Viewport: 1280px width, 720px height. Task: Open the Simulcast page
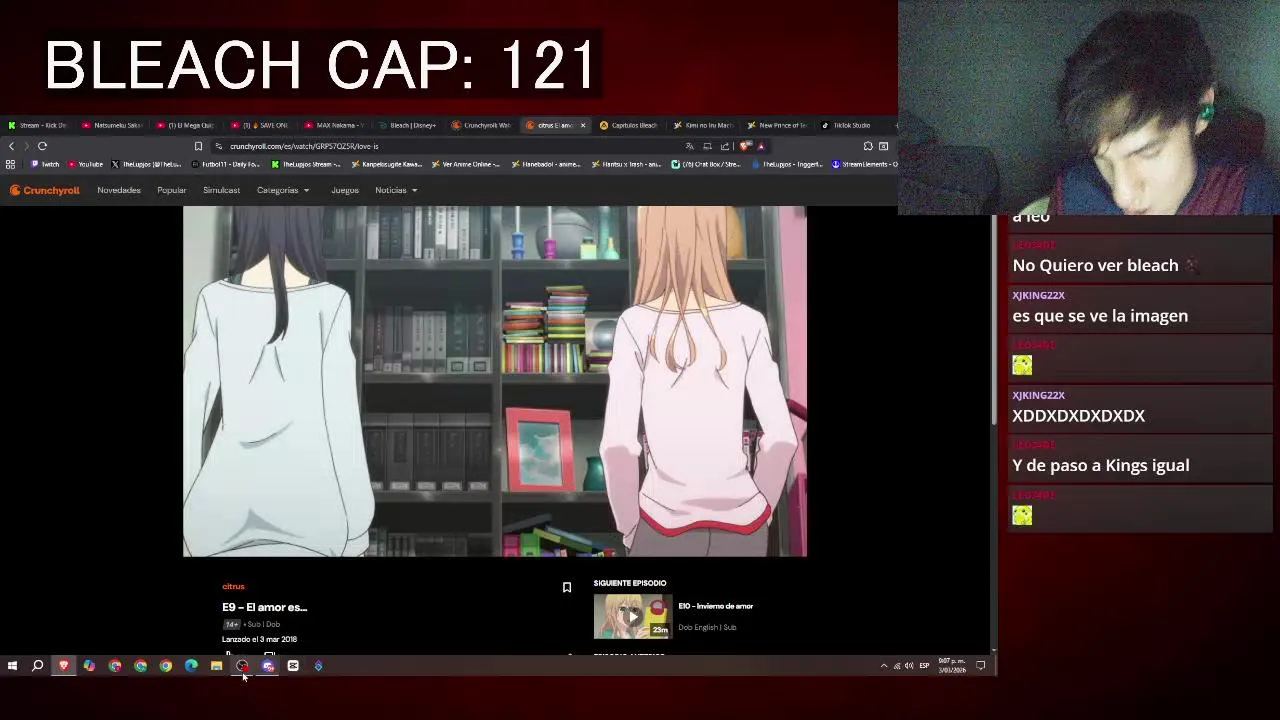[221, 190]
